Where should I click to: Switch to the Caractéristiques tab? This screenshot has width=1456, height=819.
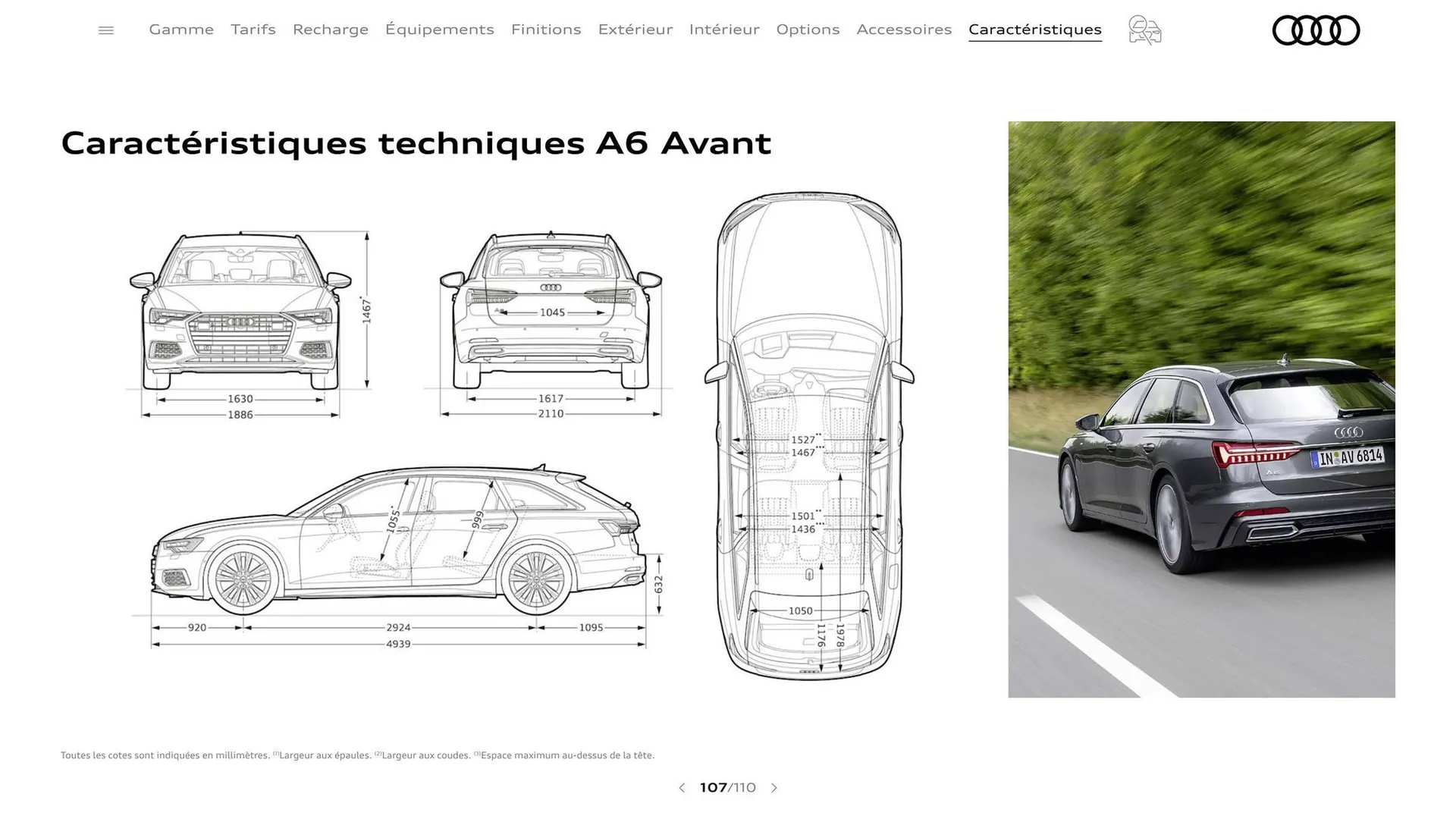[x=1034, y=30]
